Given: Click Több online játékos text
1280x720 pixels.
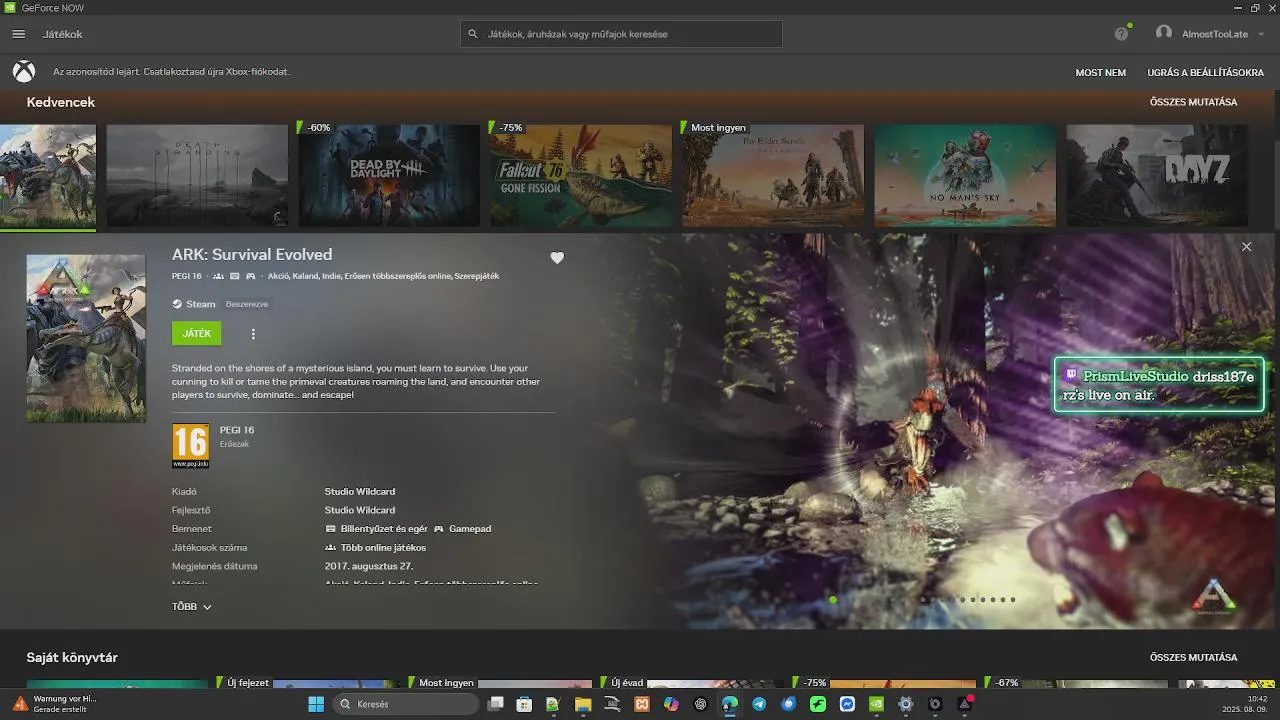Looking at the screenshot, I should (x=383, y=548).
